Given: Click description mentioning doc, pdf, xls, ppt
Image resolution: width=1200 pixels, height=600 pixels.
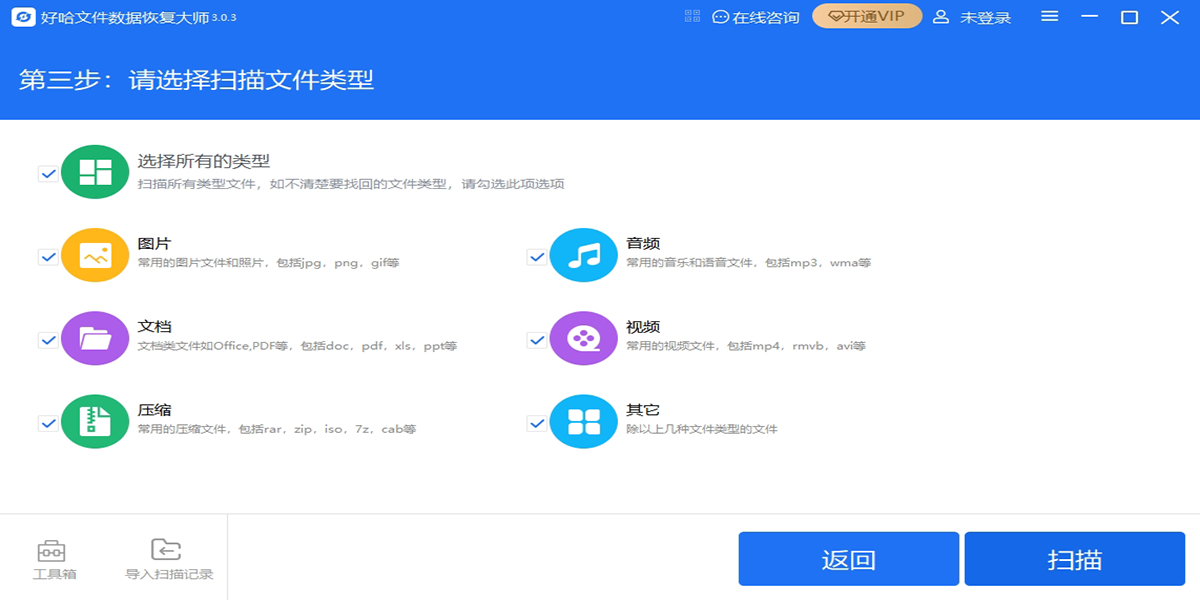Looking at the screenshot, I should tap(297, 346).
